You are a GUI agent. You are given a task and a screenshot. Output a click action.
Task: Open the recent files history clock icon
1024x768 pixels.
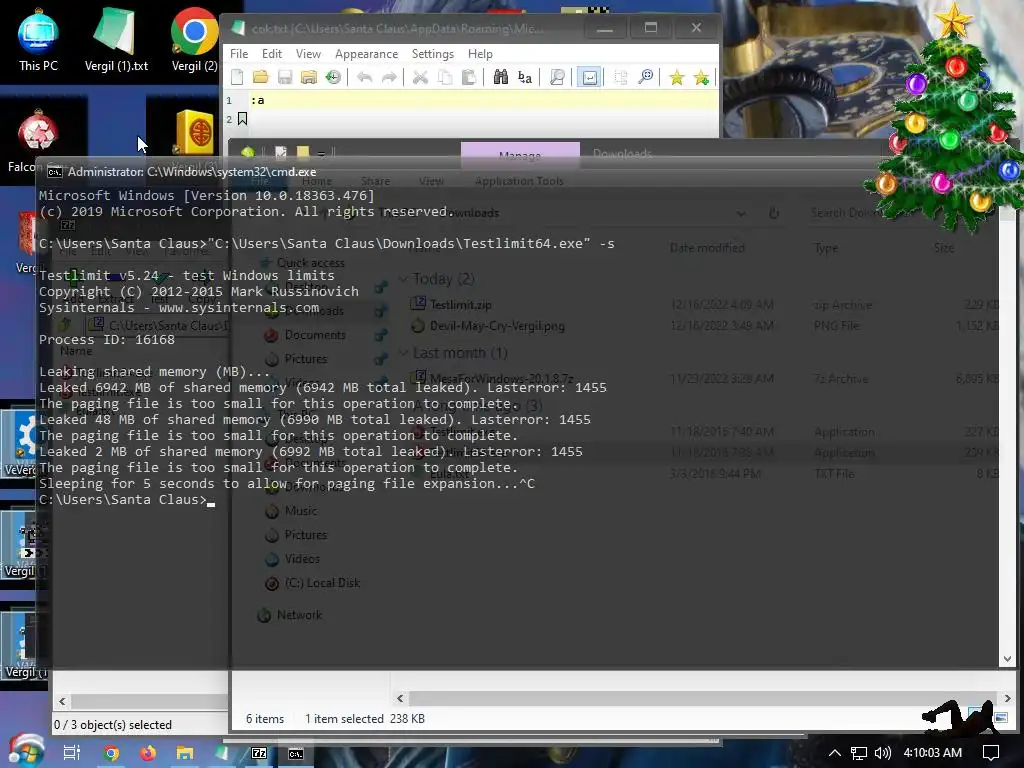pyautogui.click(x=333, y=78)
